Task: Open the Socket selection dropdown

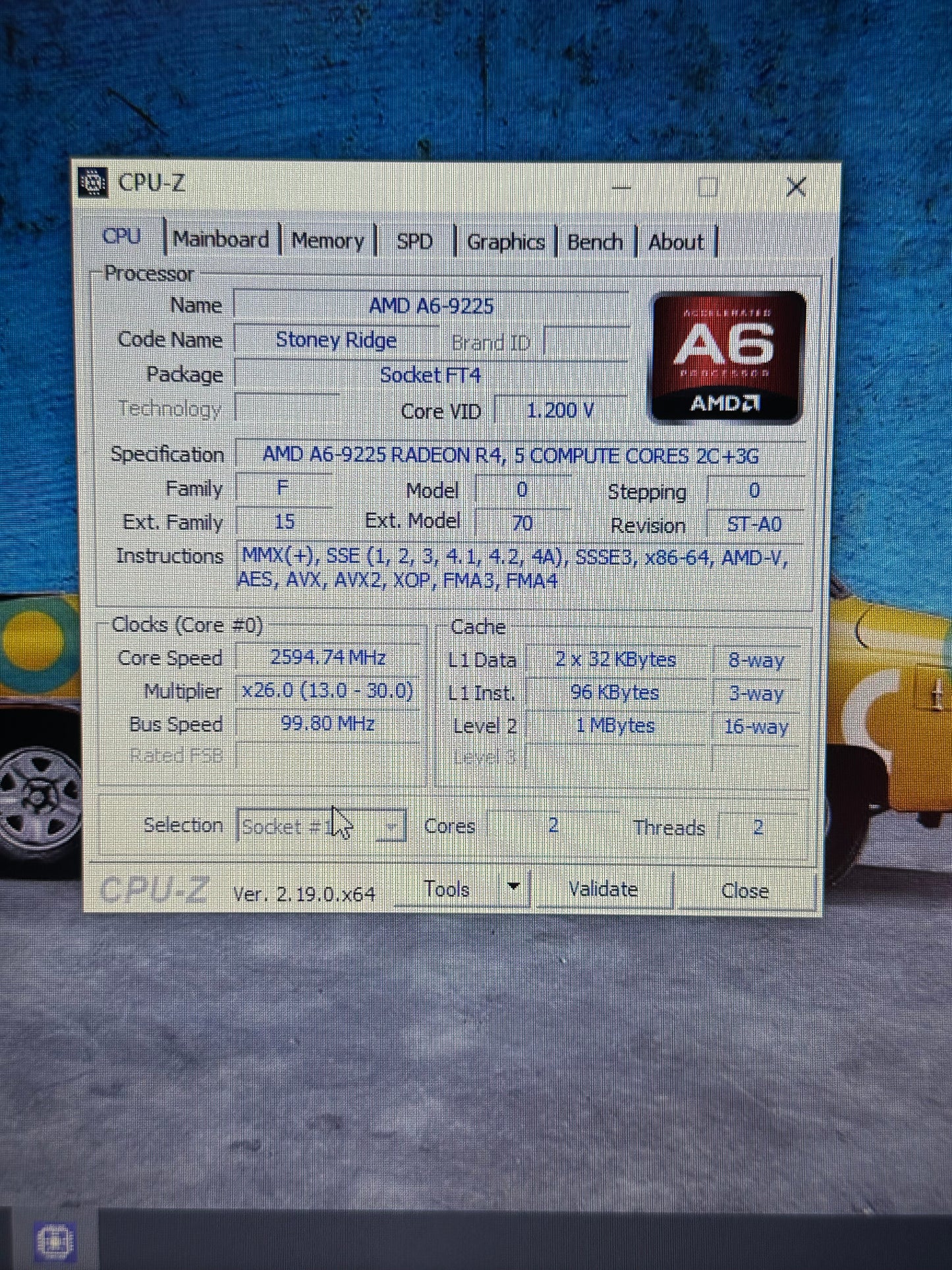Action: pyautogui.click(x=322, y=826)
